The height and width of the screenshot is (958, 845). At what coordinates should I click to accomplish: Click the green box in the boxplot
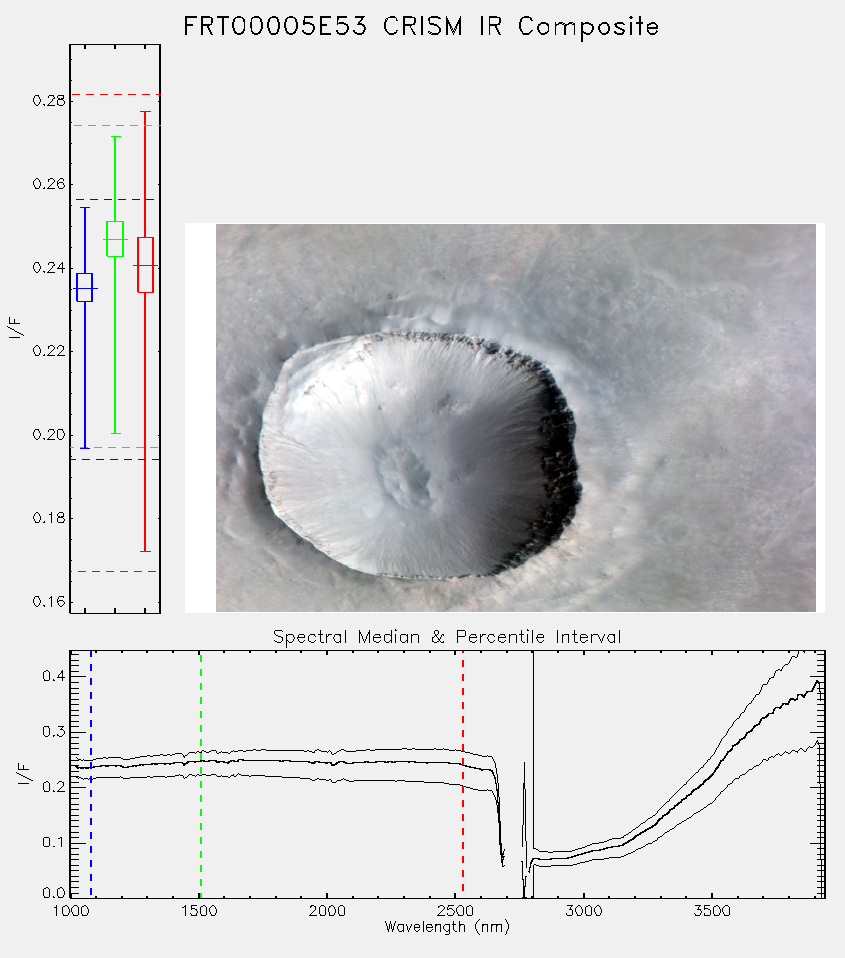115,239
